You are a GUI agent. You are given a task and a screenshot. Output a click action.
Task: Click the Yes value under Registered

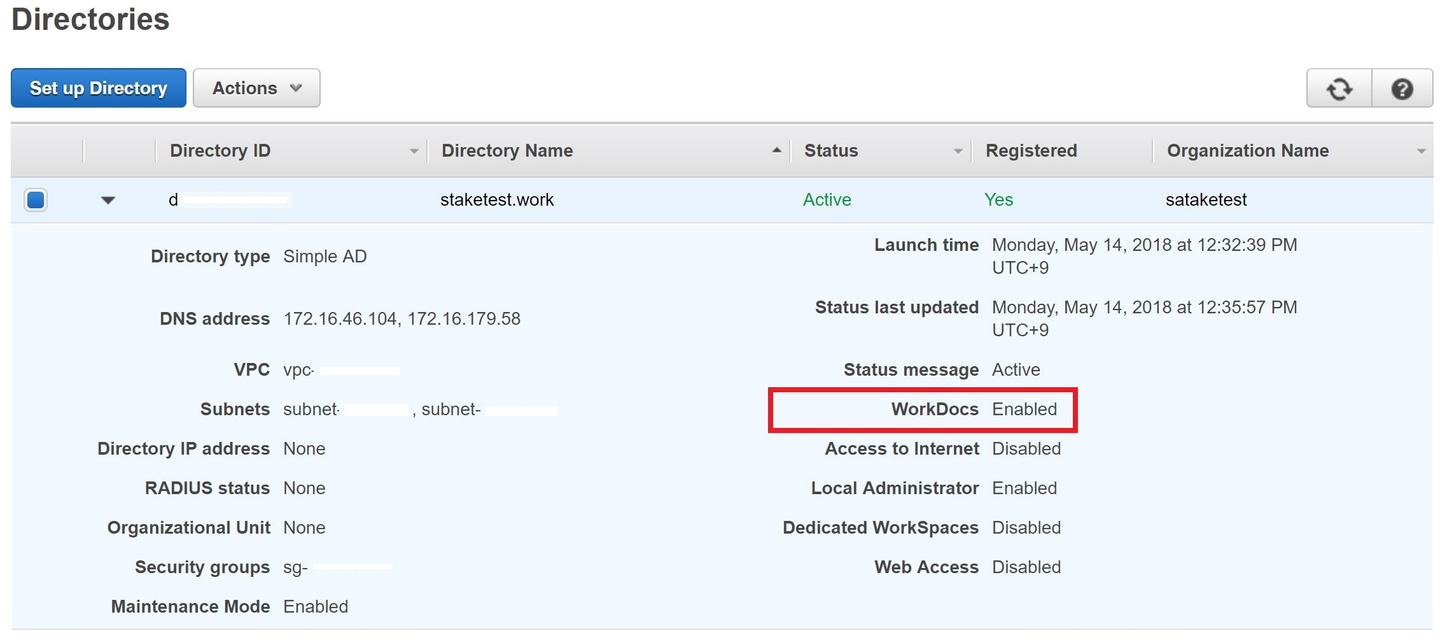coord(998,200)
